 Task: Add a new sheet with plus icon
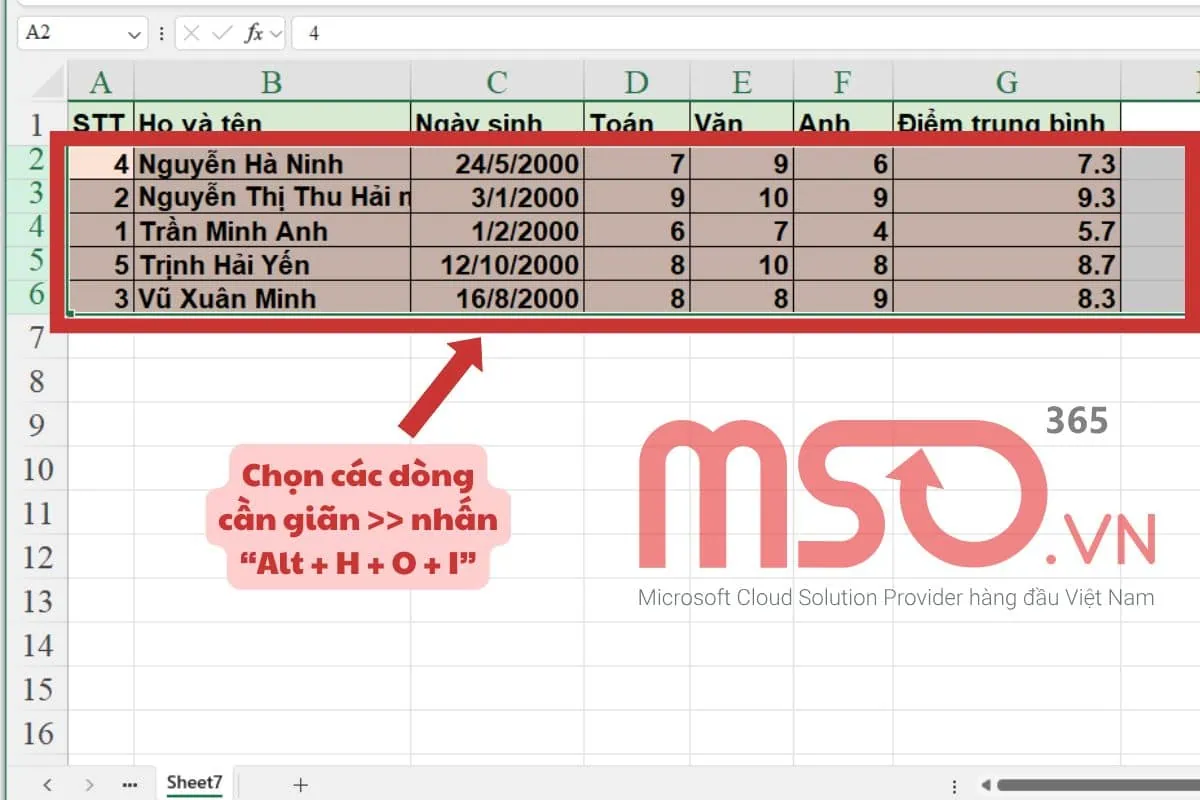[x=300, y=784]
